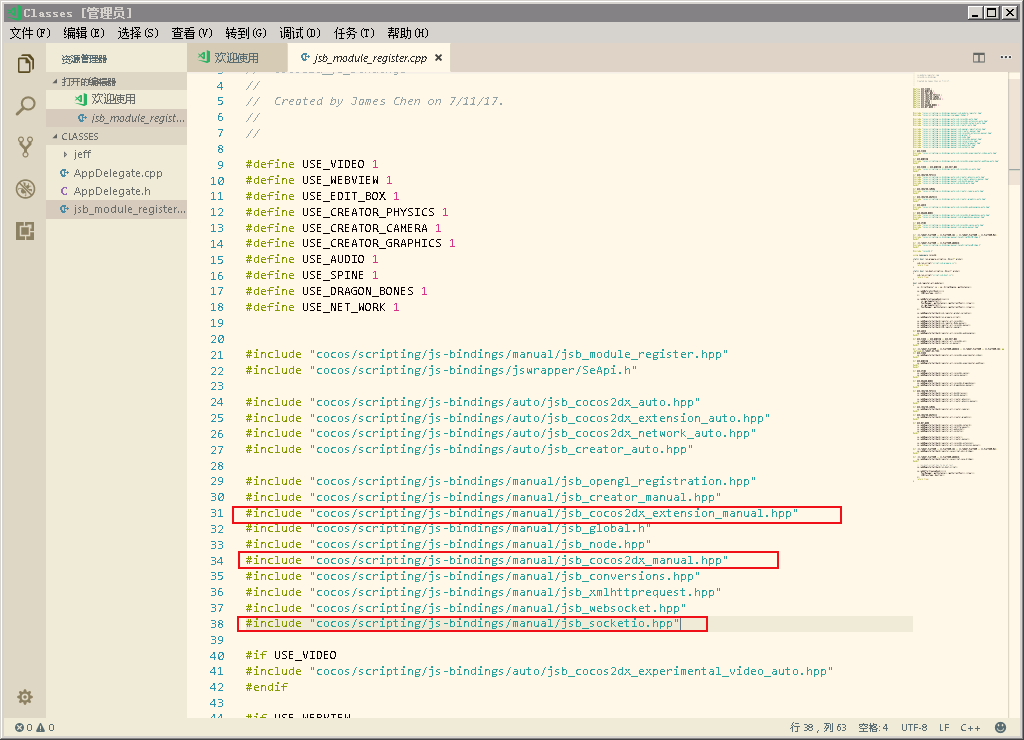Image resolution: width=1024 pixels, height=740 pixels.
Task: Switch to the jsb_module_register.cpp tab
Action: click(x=370, y=57)
